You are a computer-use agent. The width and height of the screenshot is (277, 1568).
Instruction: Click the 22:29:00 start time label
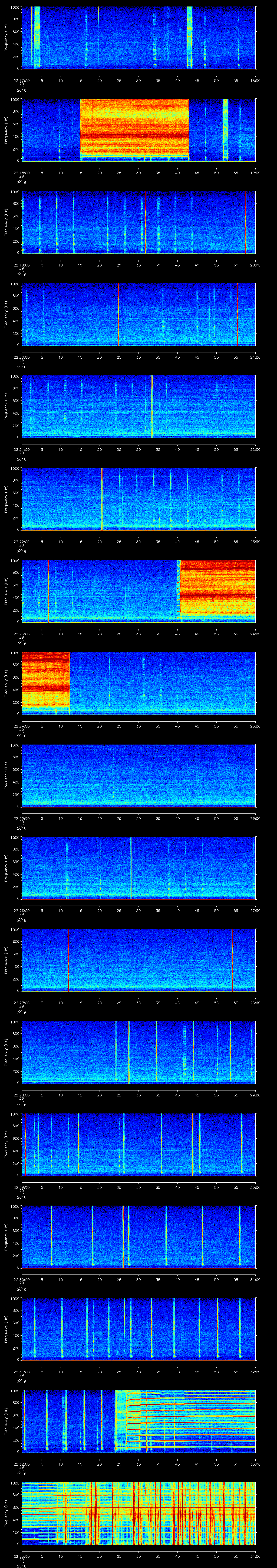tap(21, 1187)
